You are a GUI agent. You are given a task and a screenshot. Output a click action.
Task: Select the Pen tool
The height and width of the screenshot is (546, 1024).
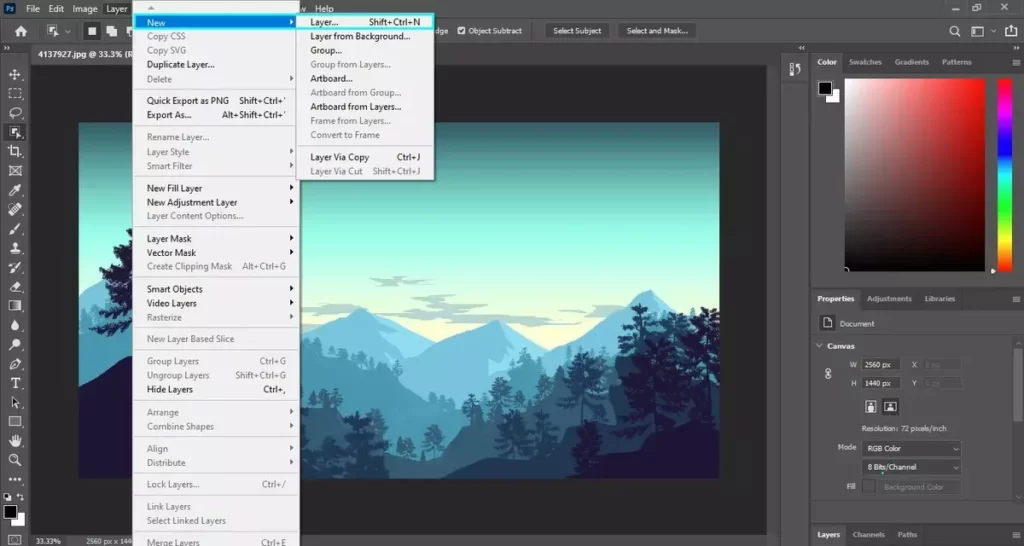(x=15, y=364)
